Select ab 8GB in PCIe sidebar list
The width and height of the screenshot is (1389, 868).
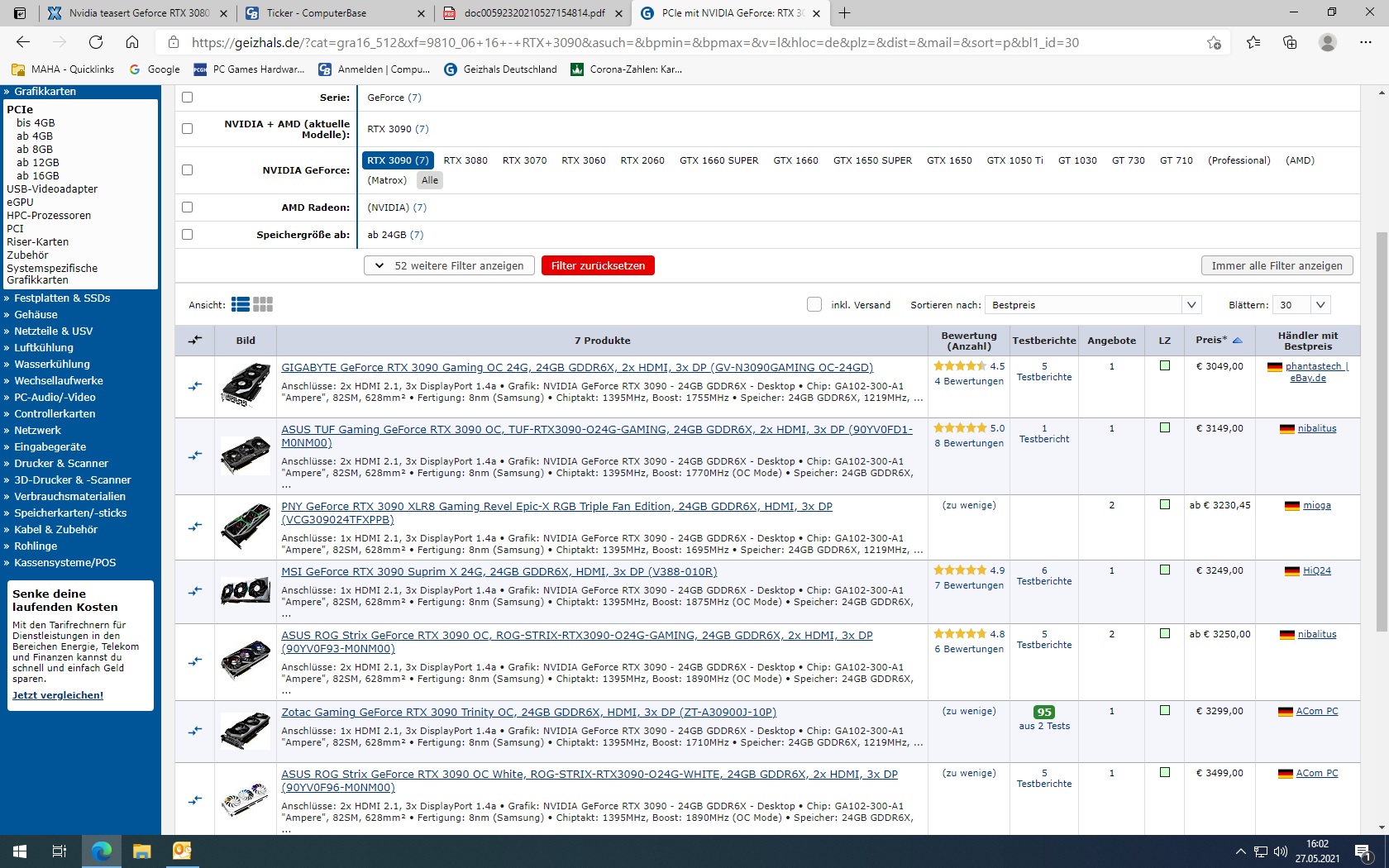pos(35,149)
